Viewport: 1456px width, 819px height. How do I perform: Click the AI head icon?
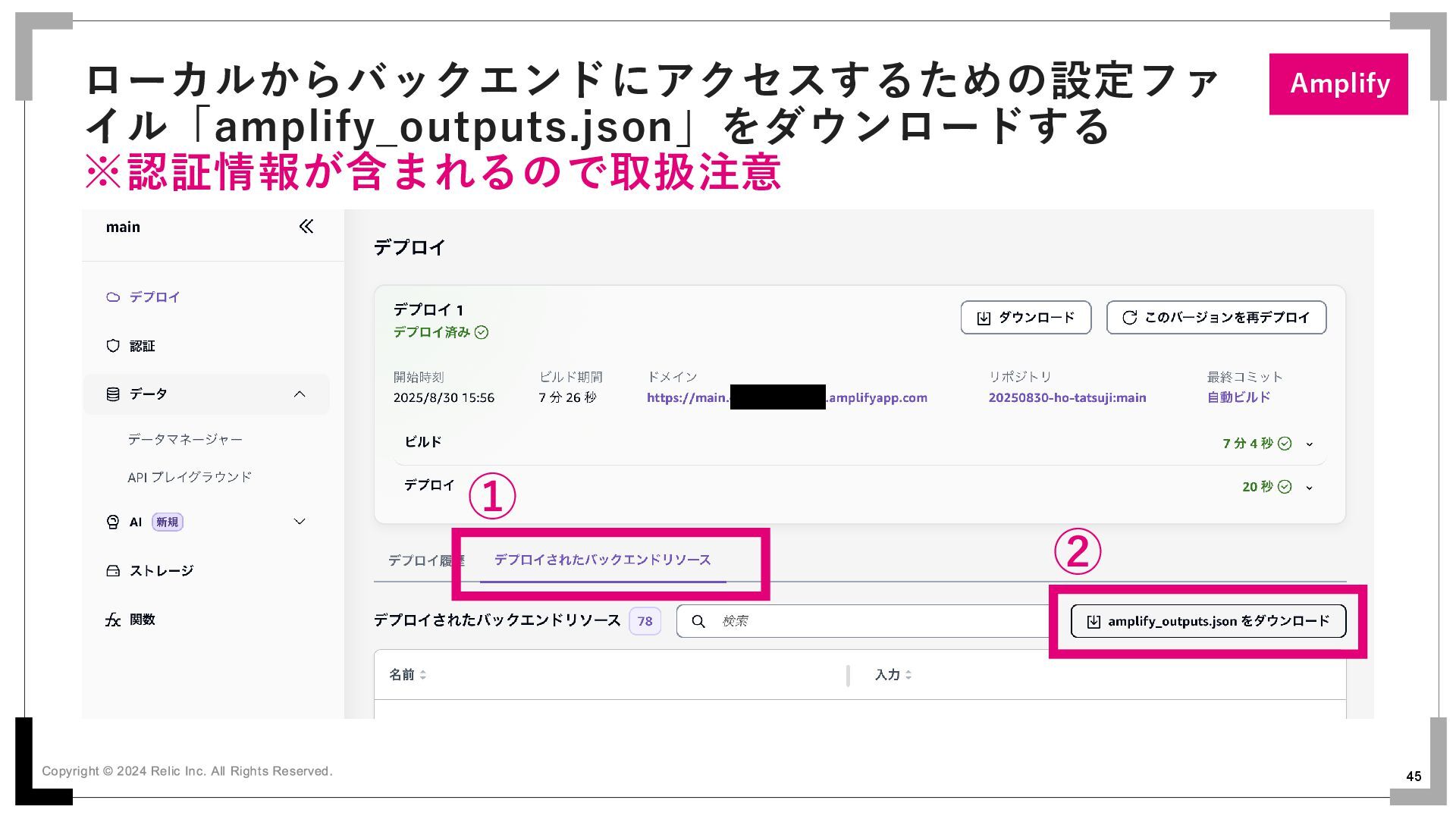tap(113, 522)
